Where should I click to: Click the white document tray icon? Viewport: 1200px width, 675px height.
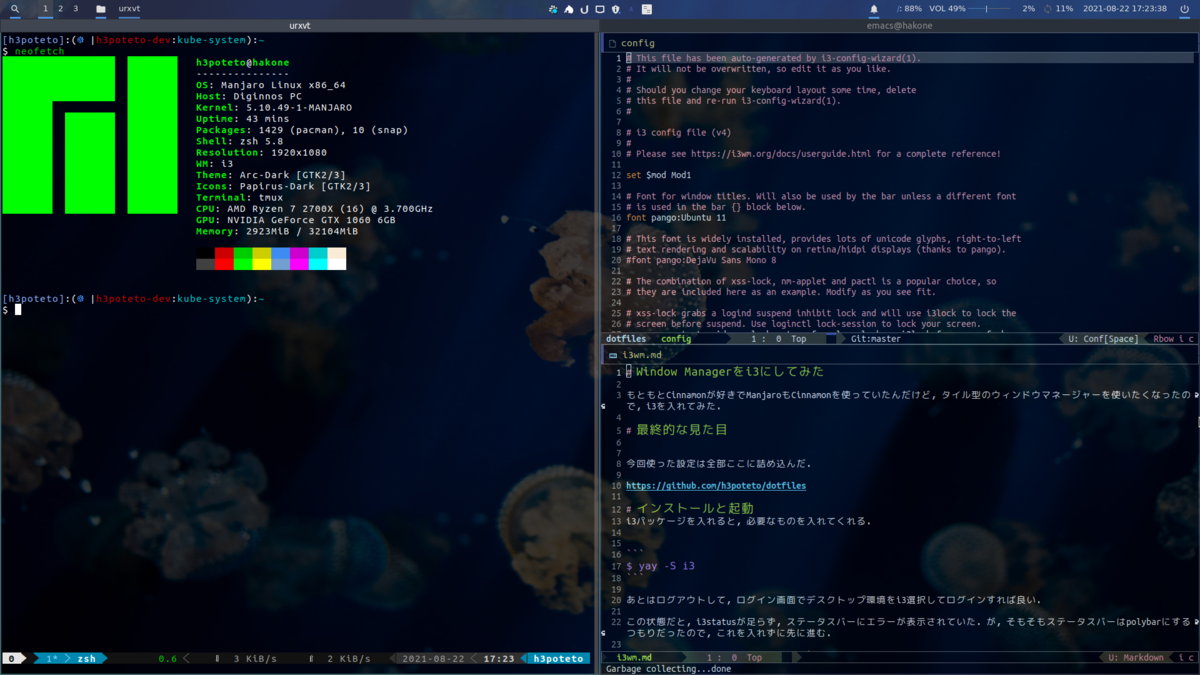click(x=647, y=9)
